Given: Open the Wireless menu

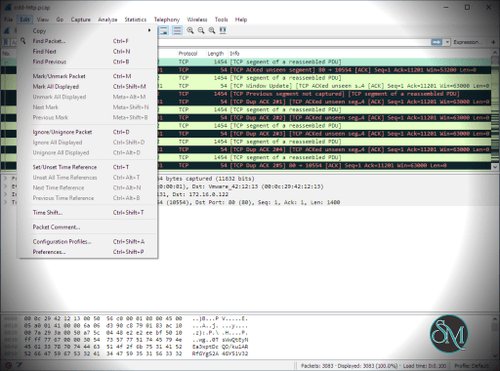Looking at the screenshot, I should (x=197, y=19).
